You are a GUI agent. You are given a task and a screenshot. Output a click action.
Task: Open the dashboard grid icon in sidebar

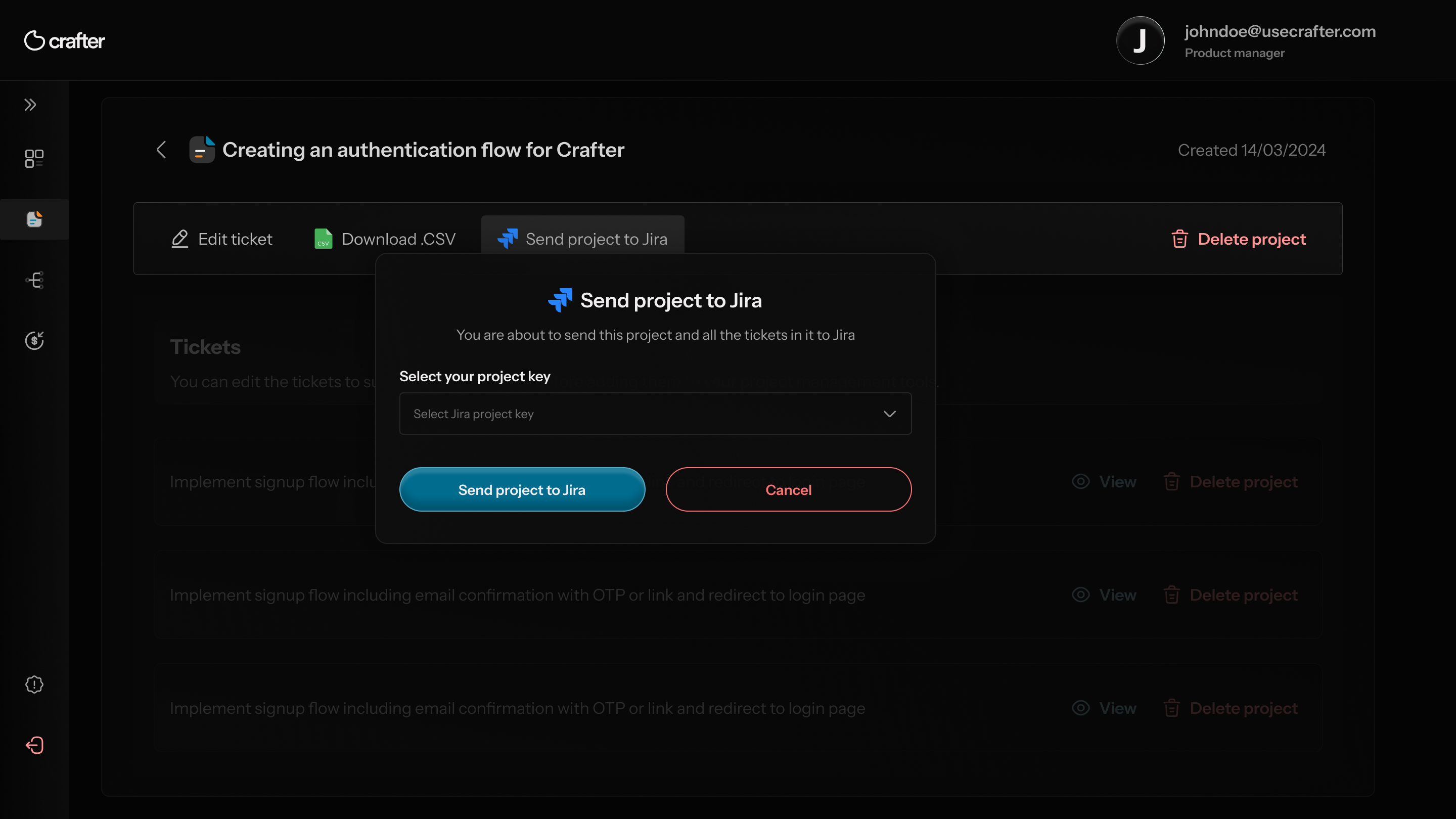[34, 158]
